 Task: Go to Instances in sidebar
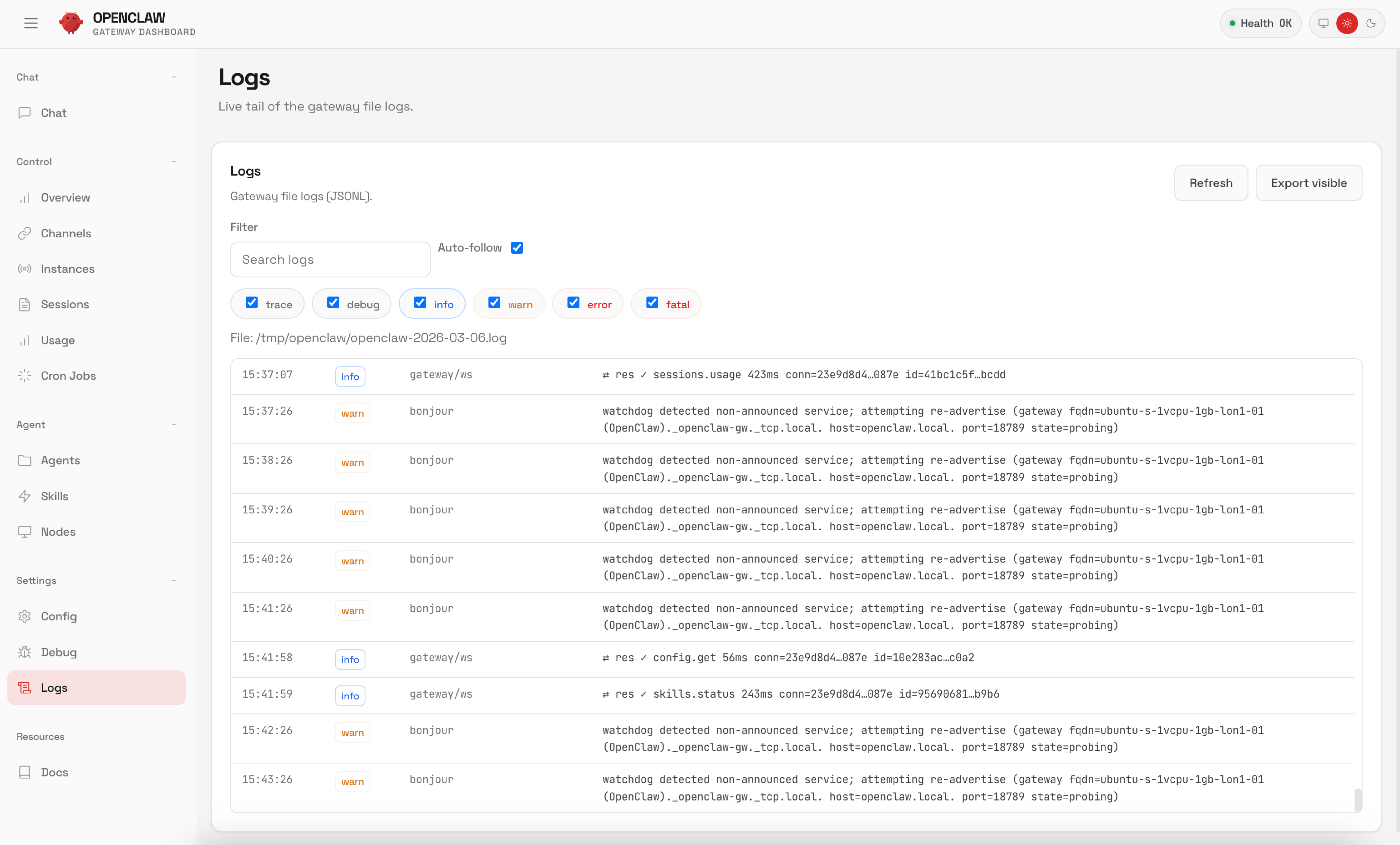click(x=68, y=269)
